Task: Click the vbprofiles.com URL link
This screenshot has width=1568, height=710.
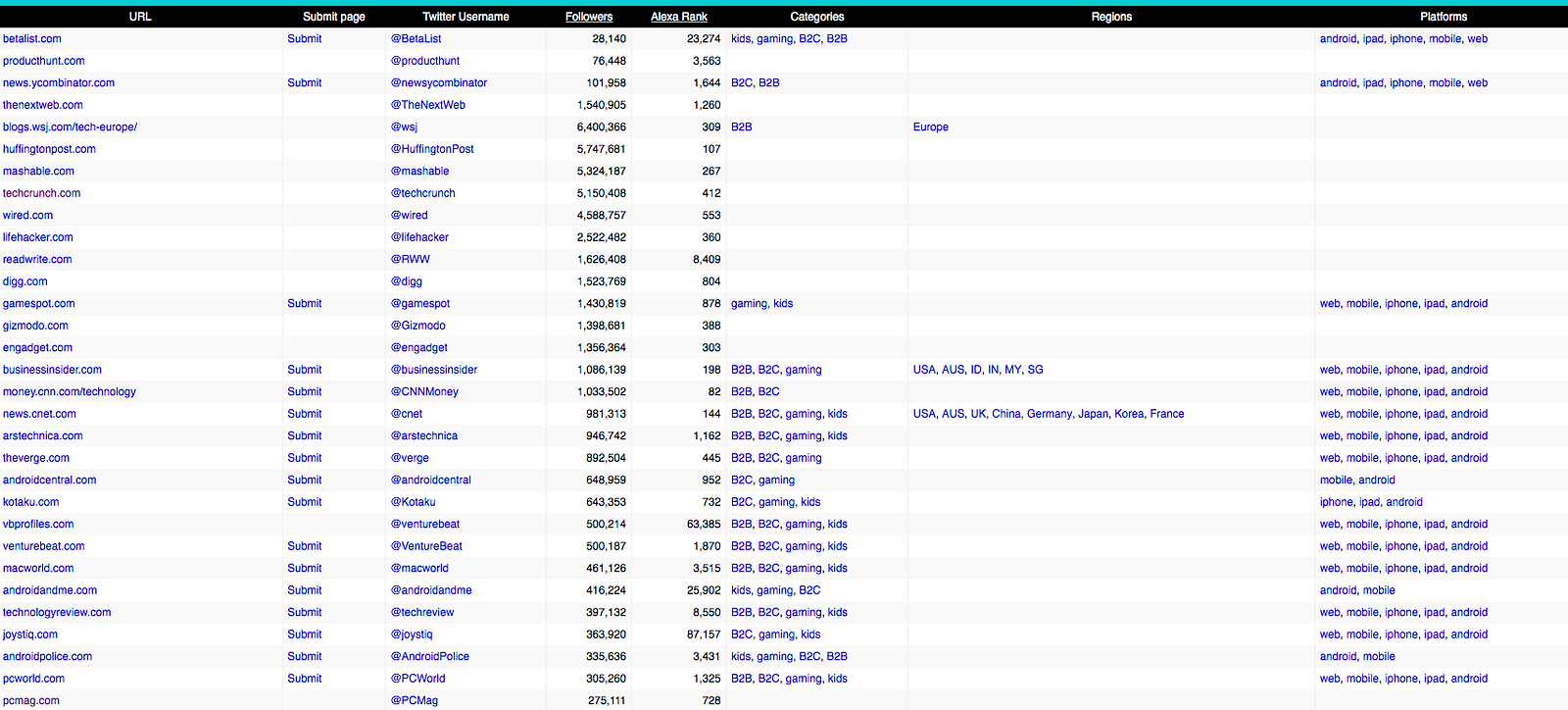Action: [38, 525]
